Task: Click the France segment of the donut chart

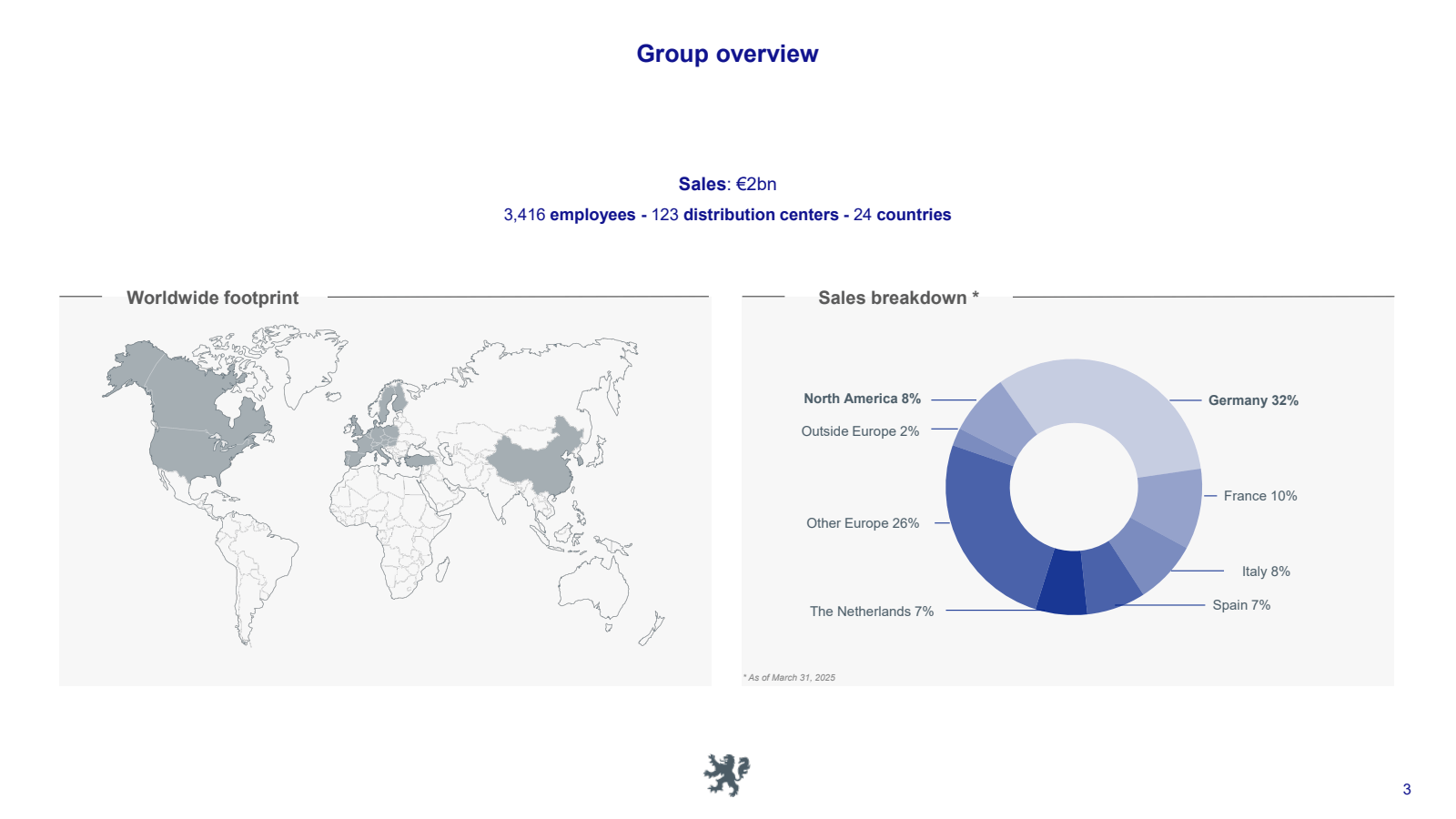Action: [x=1171, y=506]
